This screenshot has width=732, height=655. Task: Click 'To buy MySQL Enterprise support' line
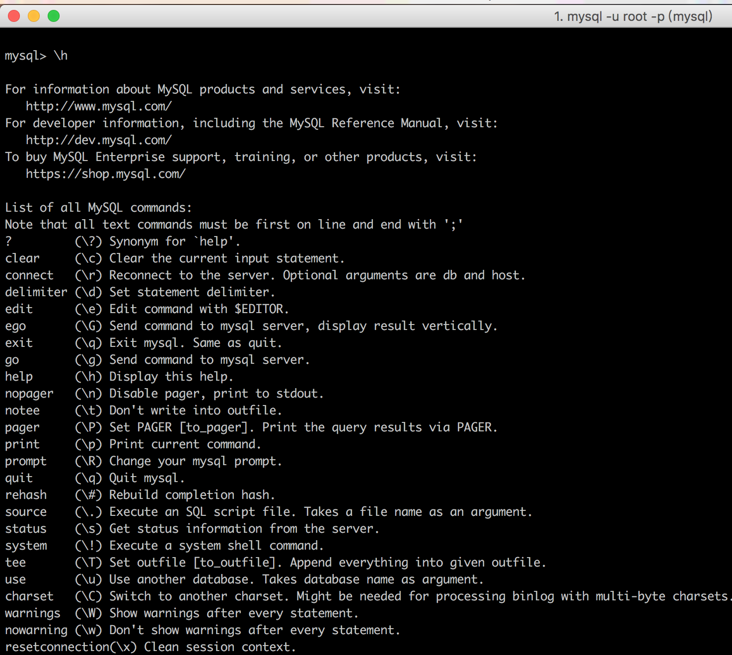(x=241, y=157)
